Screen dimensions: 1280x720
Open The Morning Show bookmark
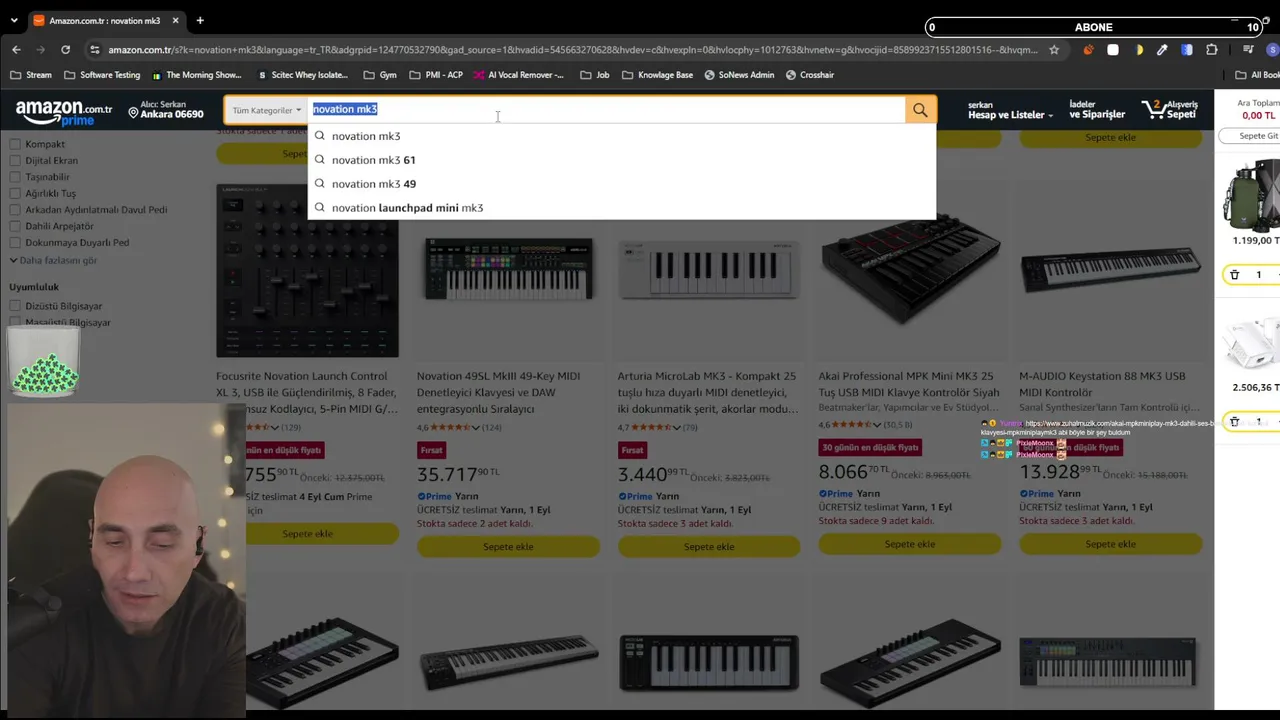pyautogui.click(x=196, y=75)
